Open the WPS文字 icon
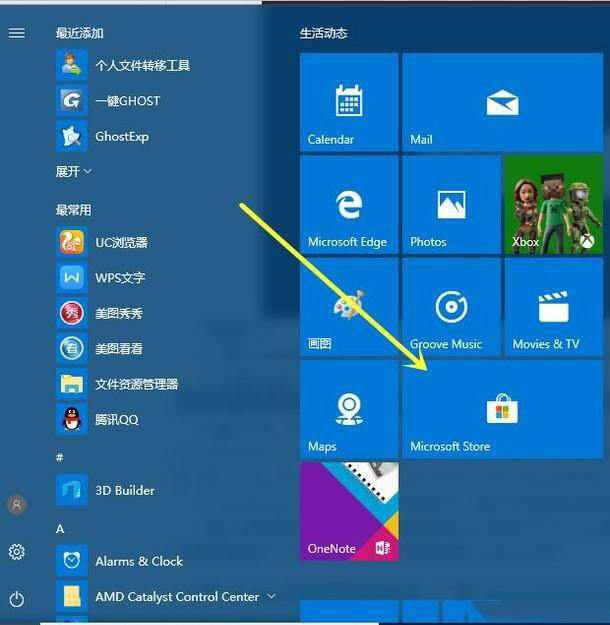Viewport: 610px width, 625px height. (72, 277)
